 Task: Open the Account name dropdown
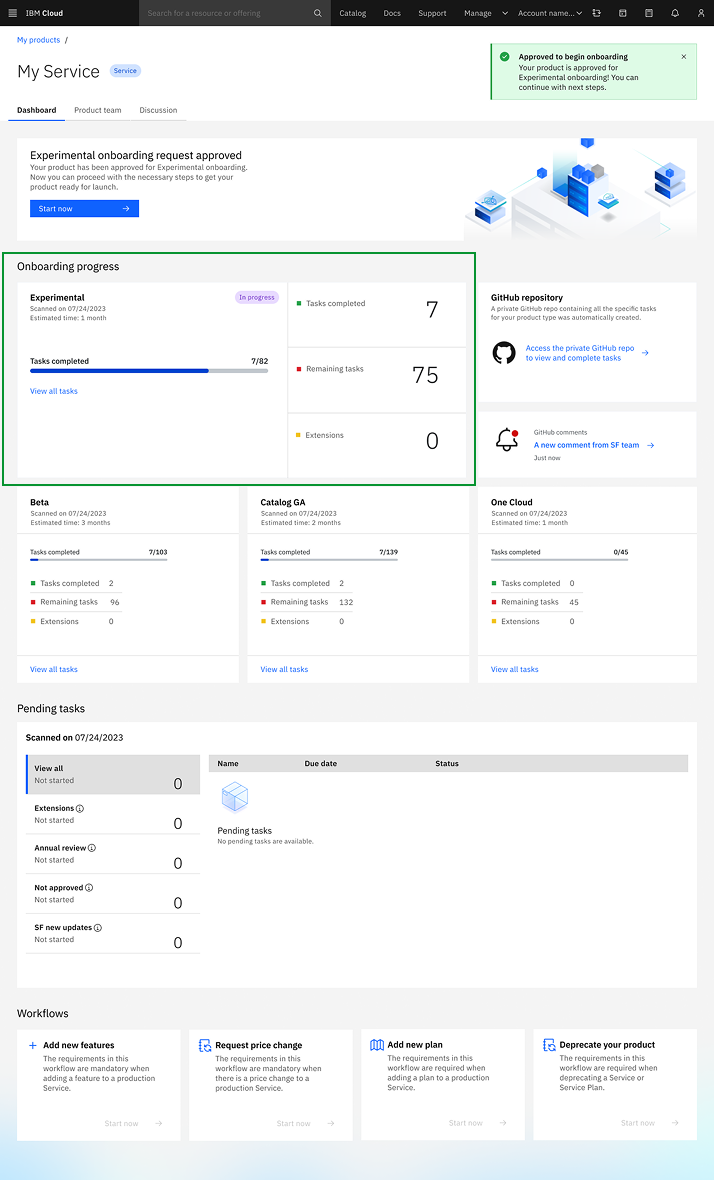click(551, 13)
